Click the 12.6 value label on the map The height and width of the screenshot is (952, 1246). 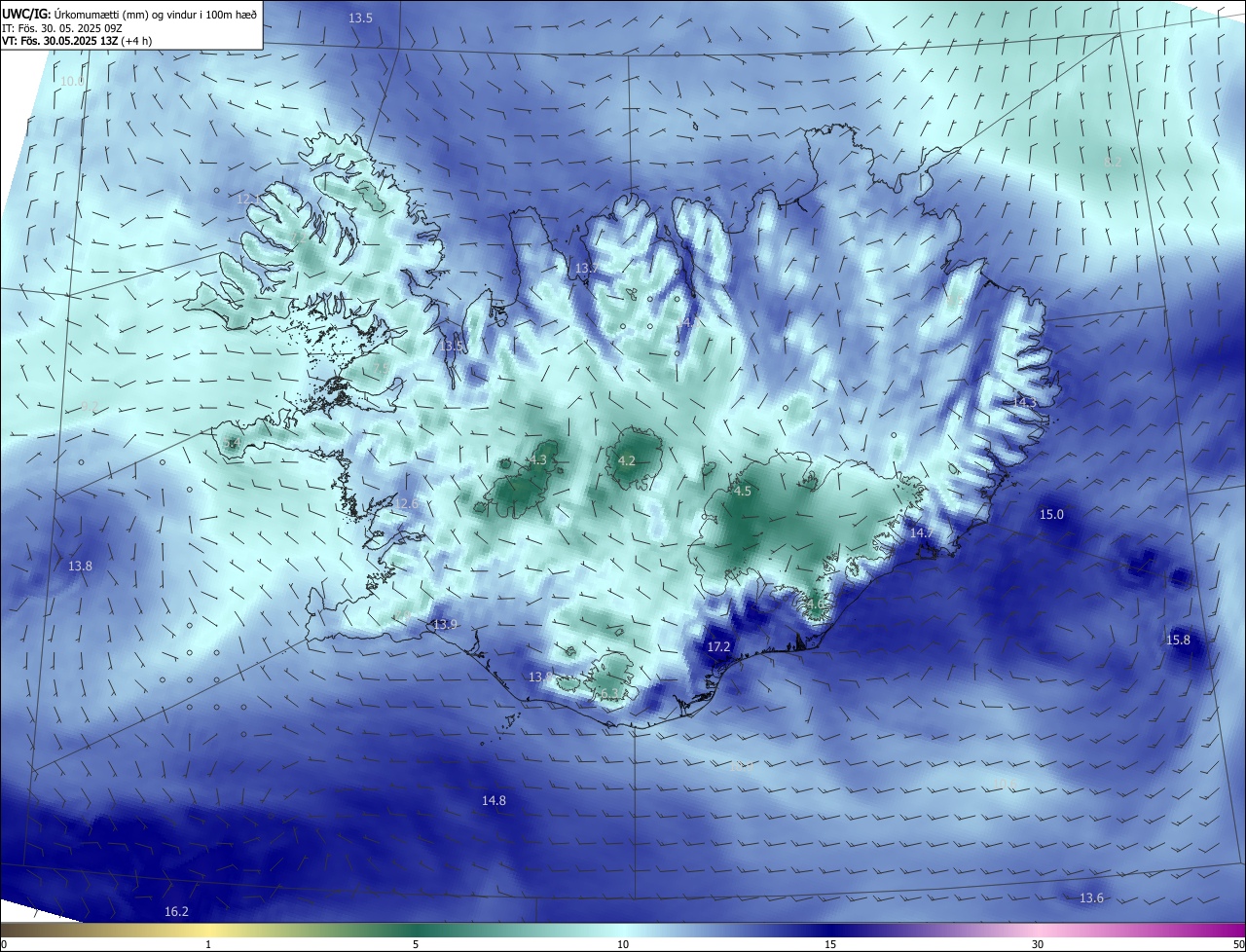point(406,503)
